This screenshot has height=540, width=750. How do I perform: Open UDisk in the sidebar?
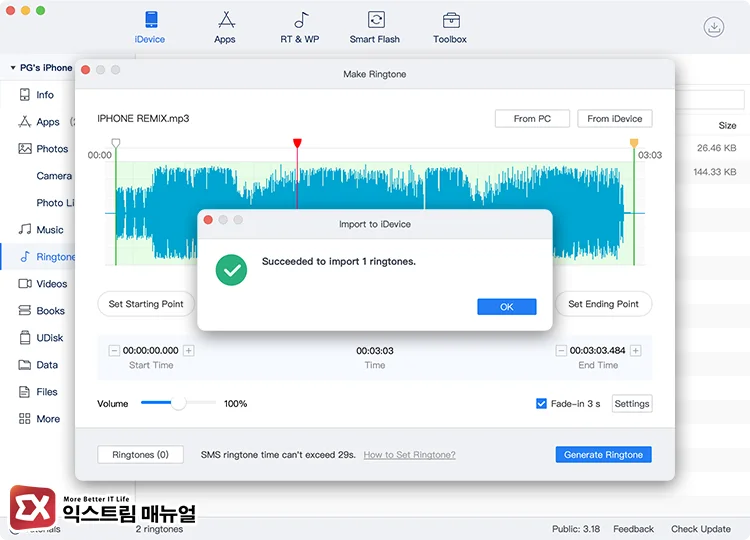pos(51,338)
